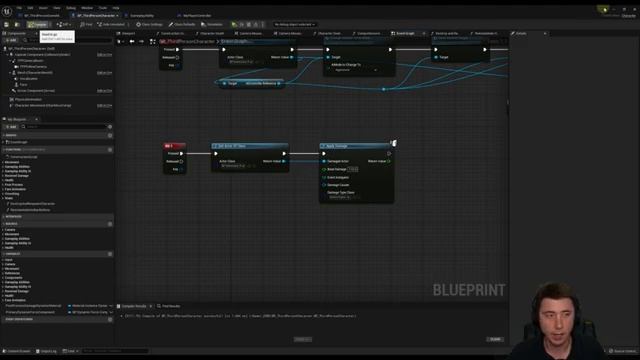Close the Event Graph tab
The width and height of the screenshot is (640, 360).
tap(424, 33)
